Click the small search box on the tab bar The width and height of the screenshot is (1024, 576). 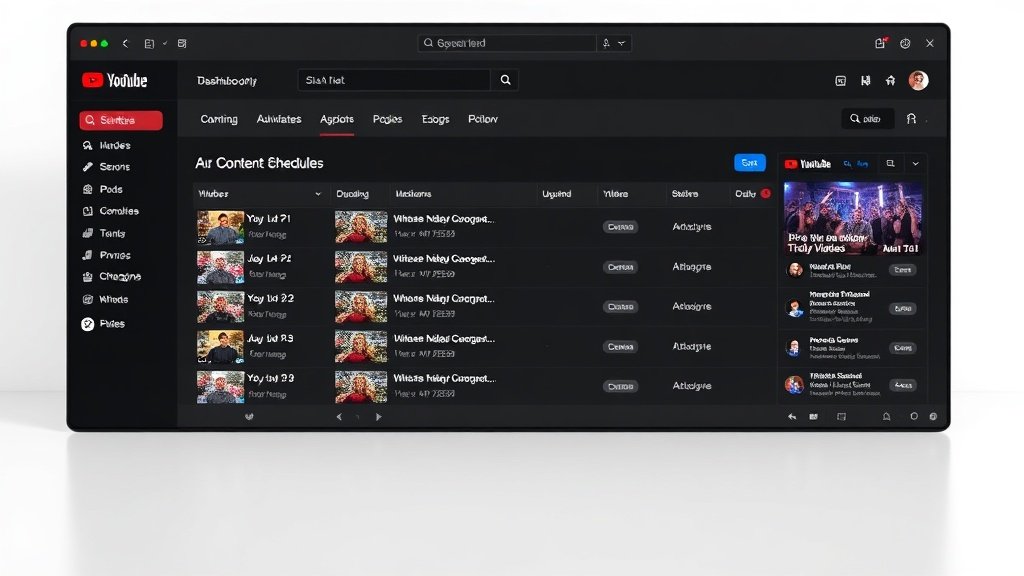tap(868, 119)
